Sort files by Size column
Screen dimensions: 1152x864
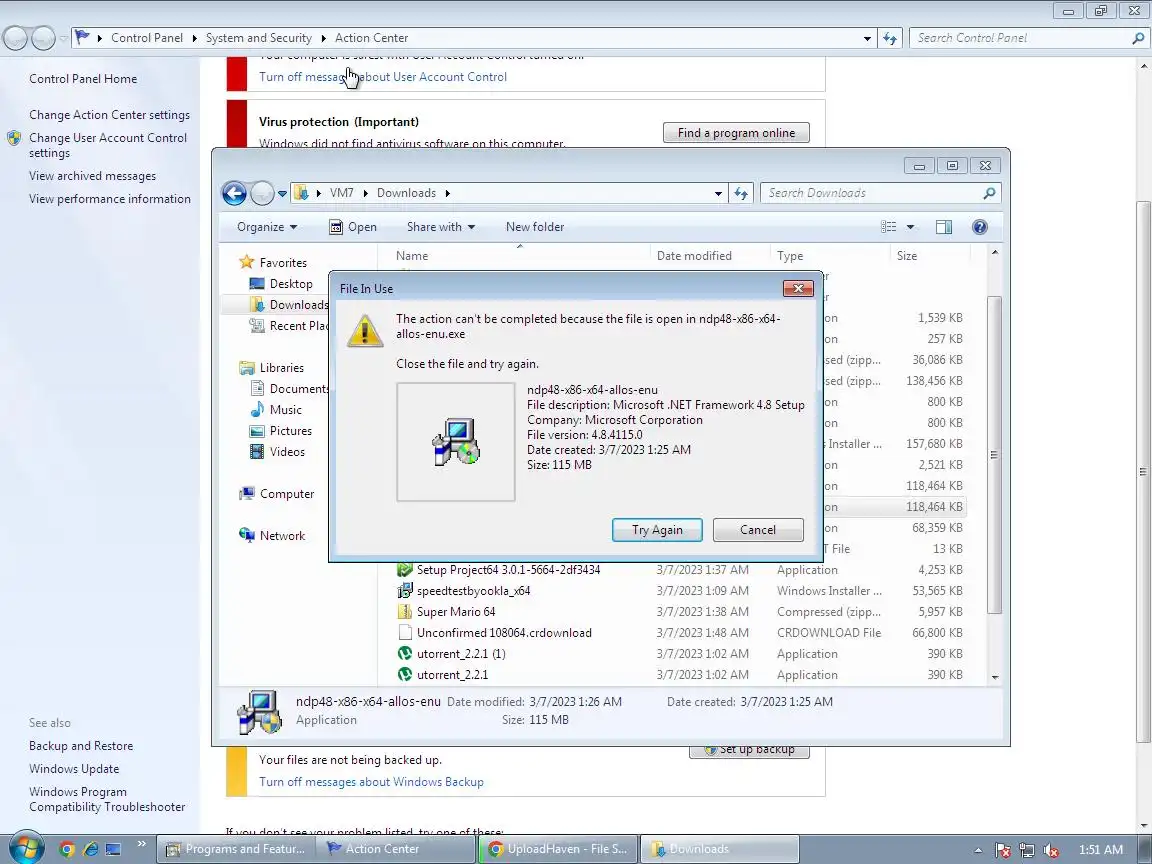click(x=907, y=256)
